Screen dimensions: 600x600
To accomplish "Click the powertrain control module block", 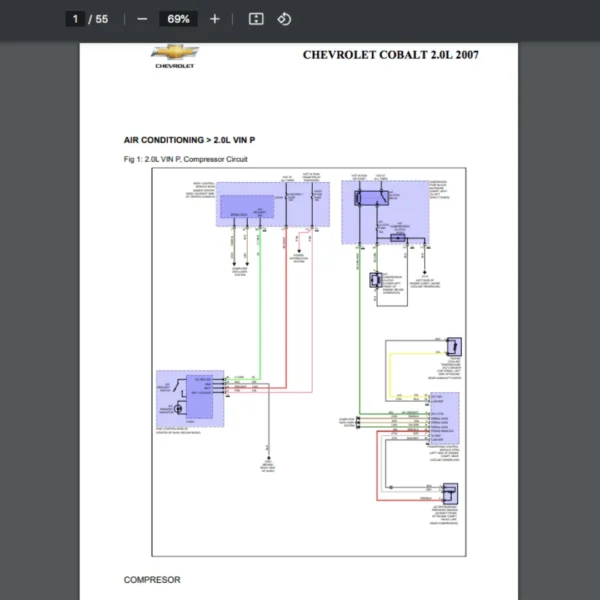I will [445, 418].
